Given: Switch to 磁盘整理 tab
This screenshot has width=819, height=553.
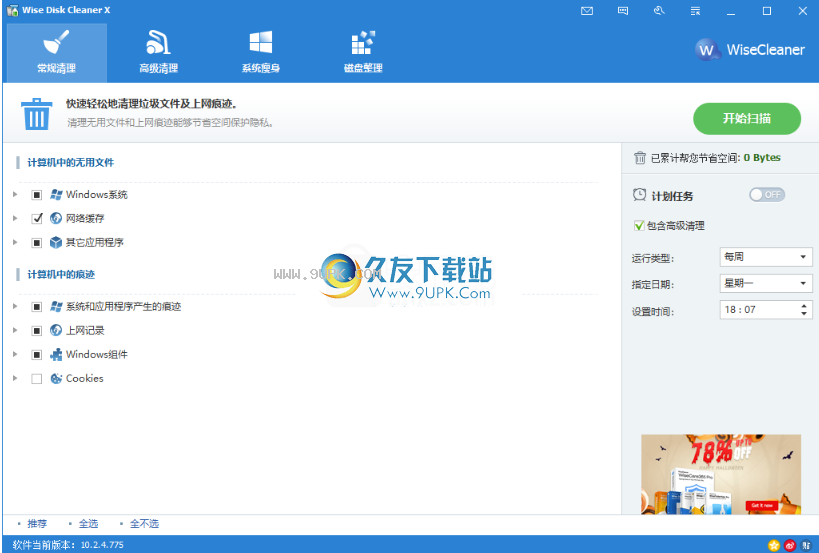Looking at the screenshot, I should coord(363,53).
